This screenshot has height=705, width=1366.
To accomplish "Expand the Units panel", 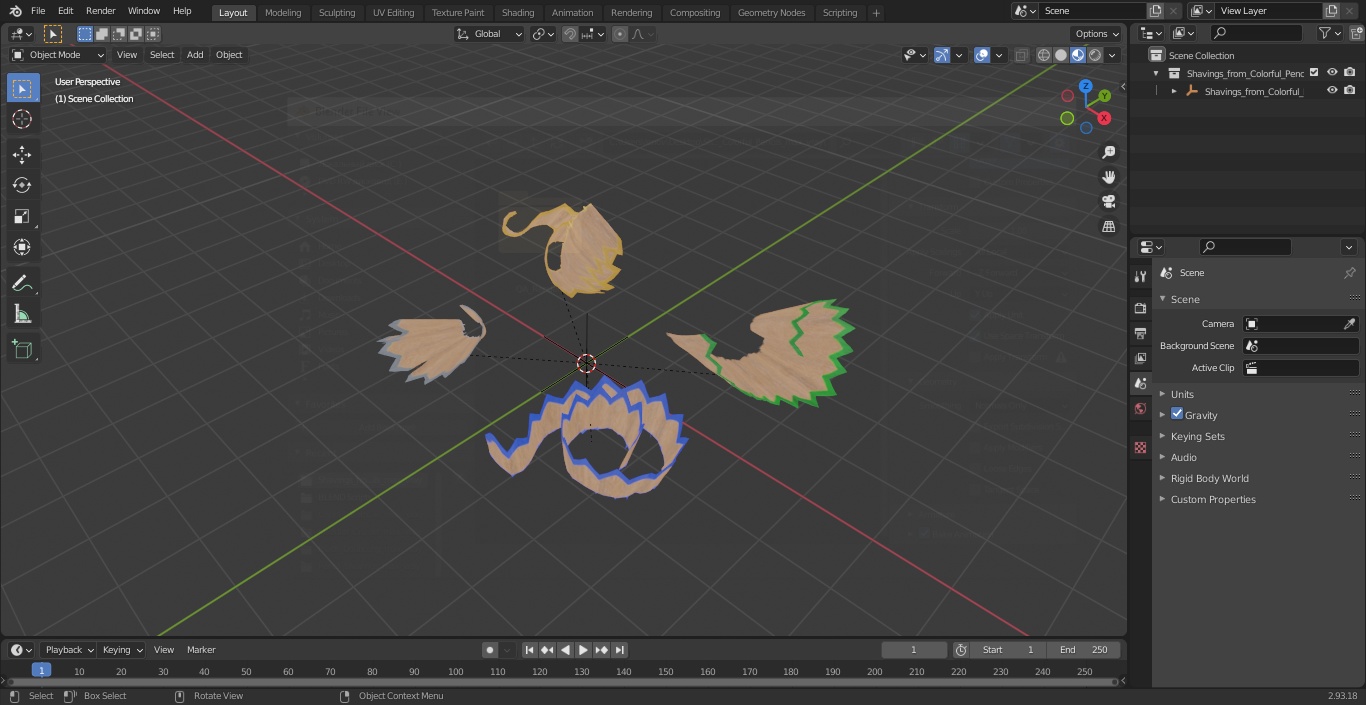I will click(x=1182, y=394).
